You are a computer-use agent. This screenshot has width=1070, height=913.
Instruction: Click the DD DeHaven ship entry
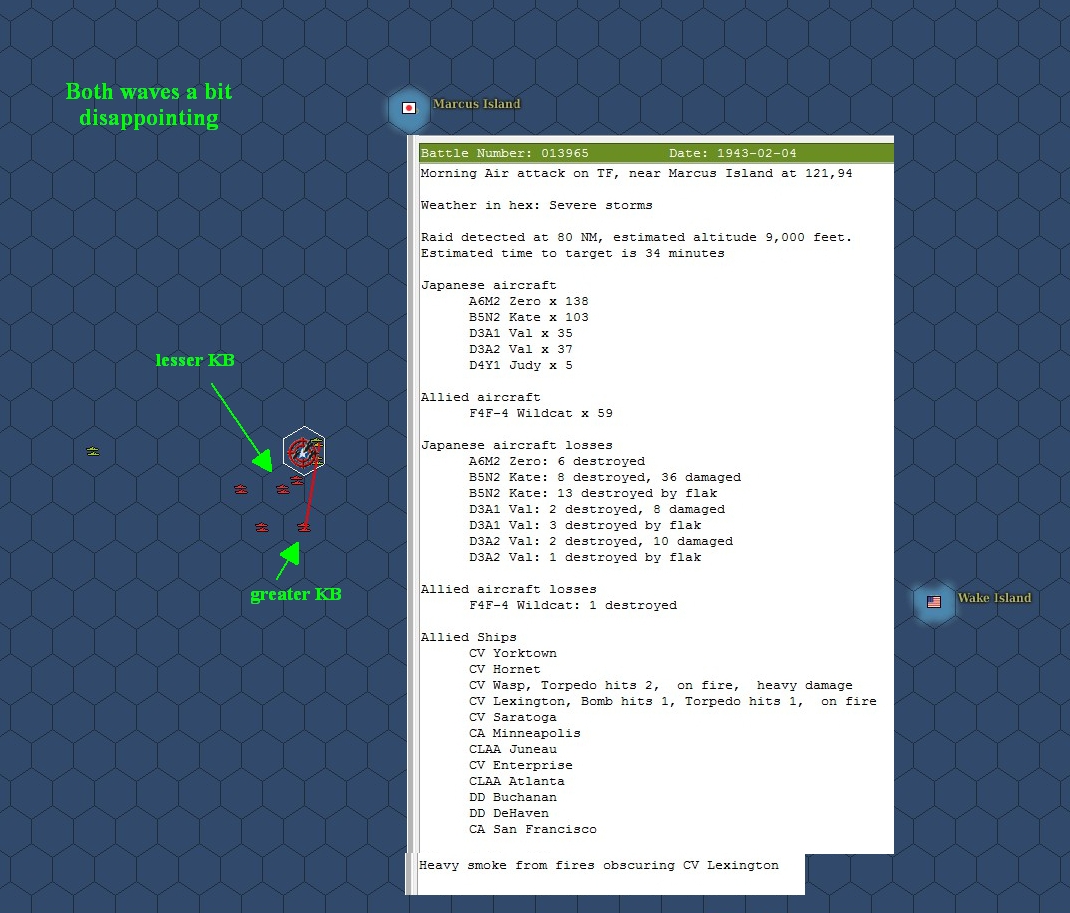[x=508, y=813]
